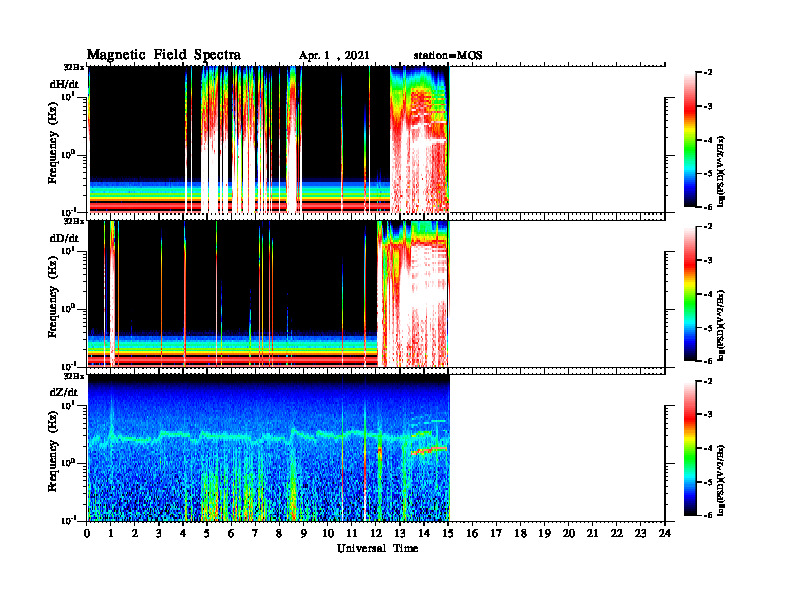
Task: Click the 'Magnetic Field Spectra' title
Action: click(x=164, y=55)
